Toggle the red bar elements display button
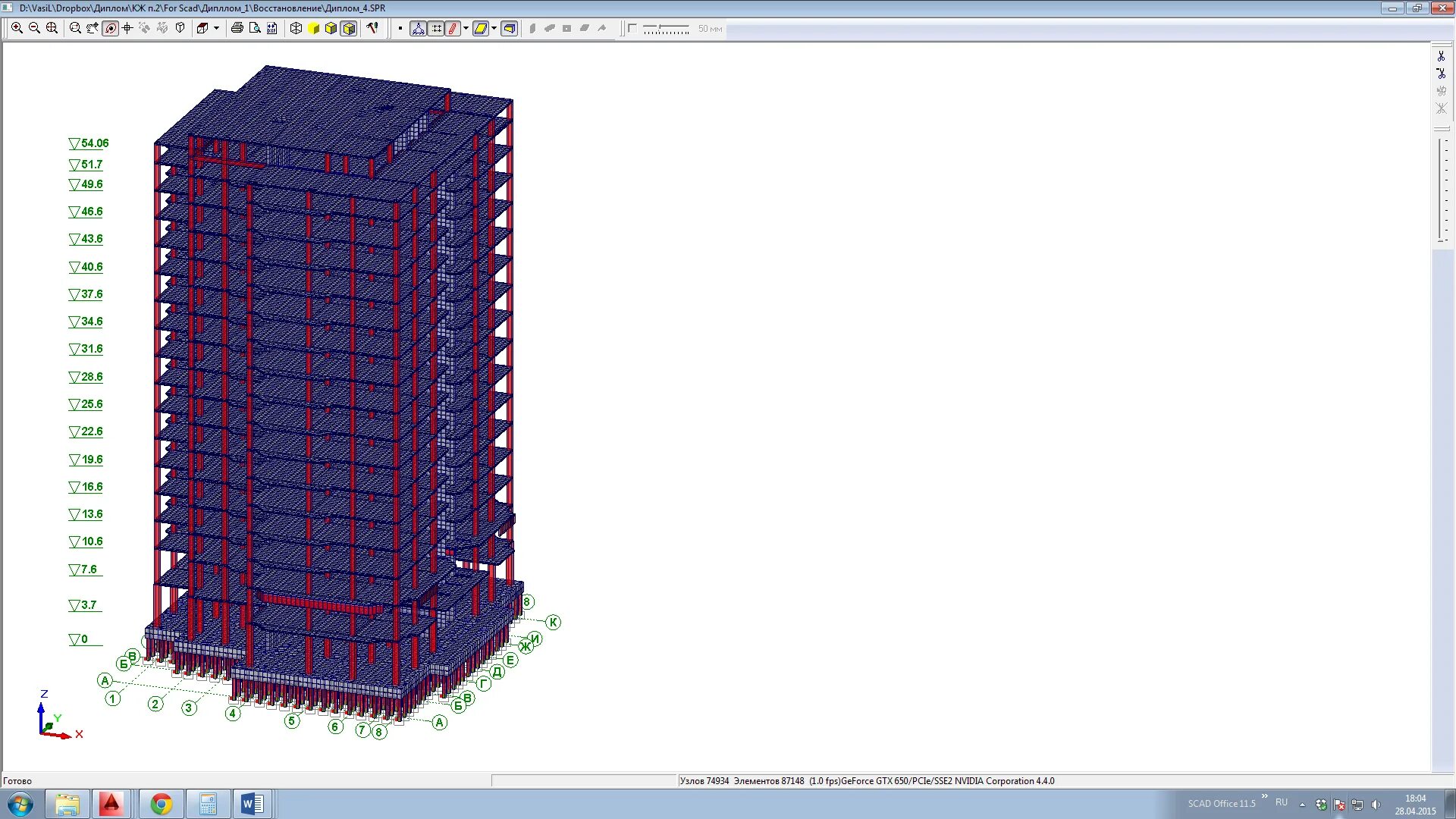Viewport: 1456px width, 819px height. click(x=453, y=28)
